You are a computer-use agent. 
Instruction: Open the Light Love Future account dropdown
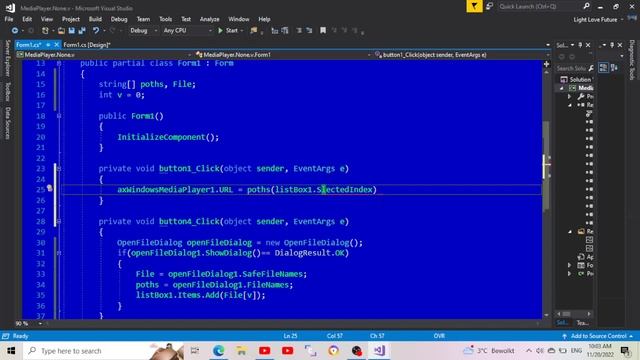598,20
